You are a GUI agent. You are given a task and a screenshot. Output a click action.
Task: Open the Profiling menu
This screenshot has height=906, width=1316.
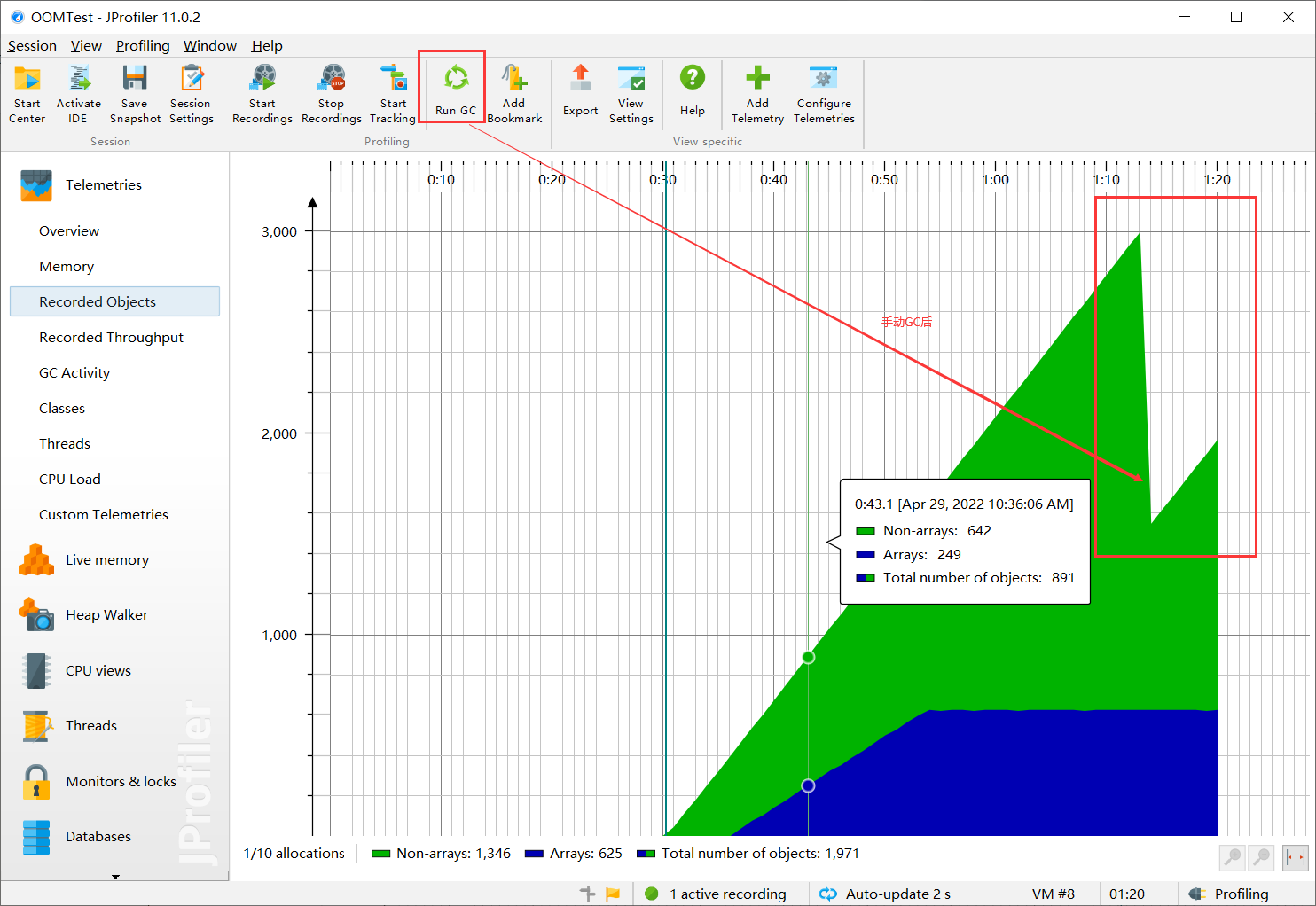[143, 46]
